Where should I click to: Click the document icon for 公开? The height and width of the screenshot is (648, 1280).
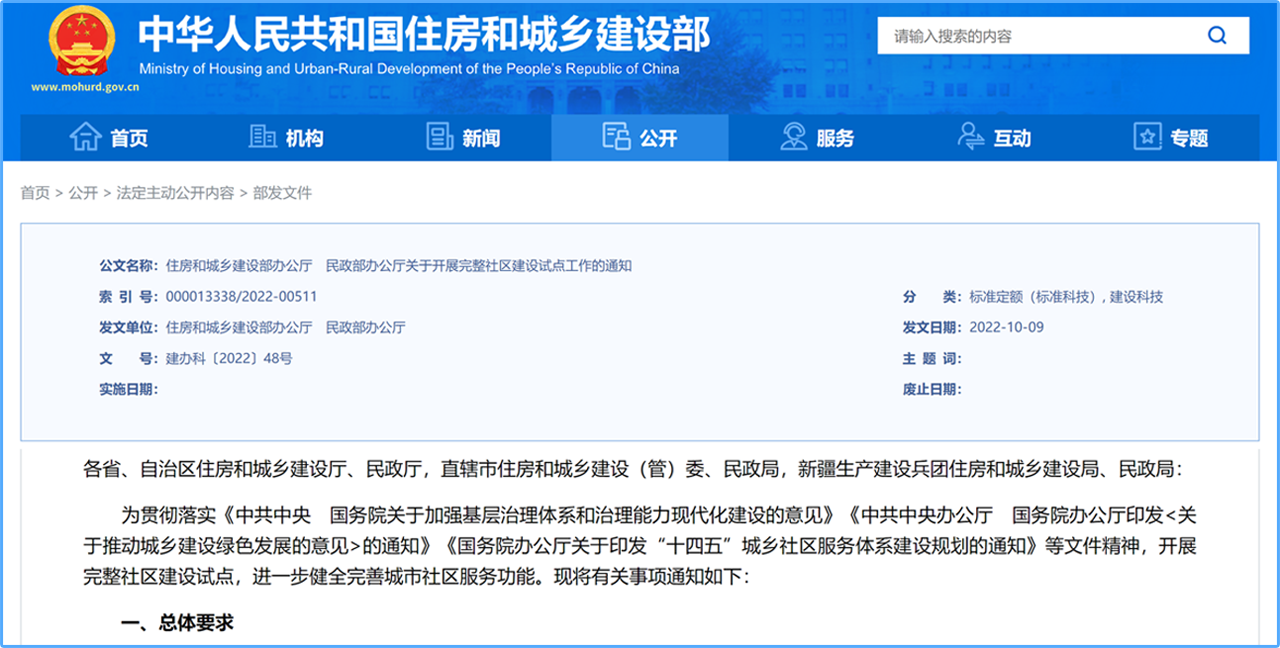point(616,137)
